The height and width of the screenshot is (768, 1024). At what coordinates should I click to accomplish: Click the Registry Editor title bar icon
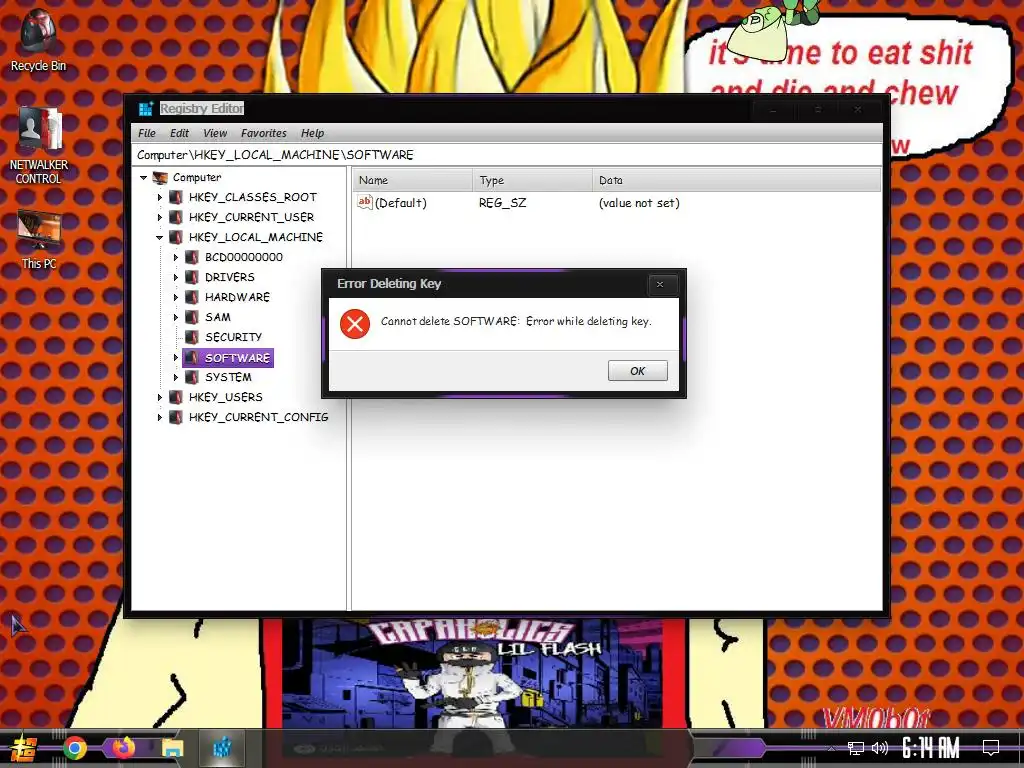[146, 108]
